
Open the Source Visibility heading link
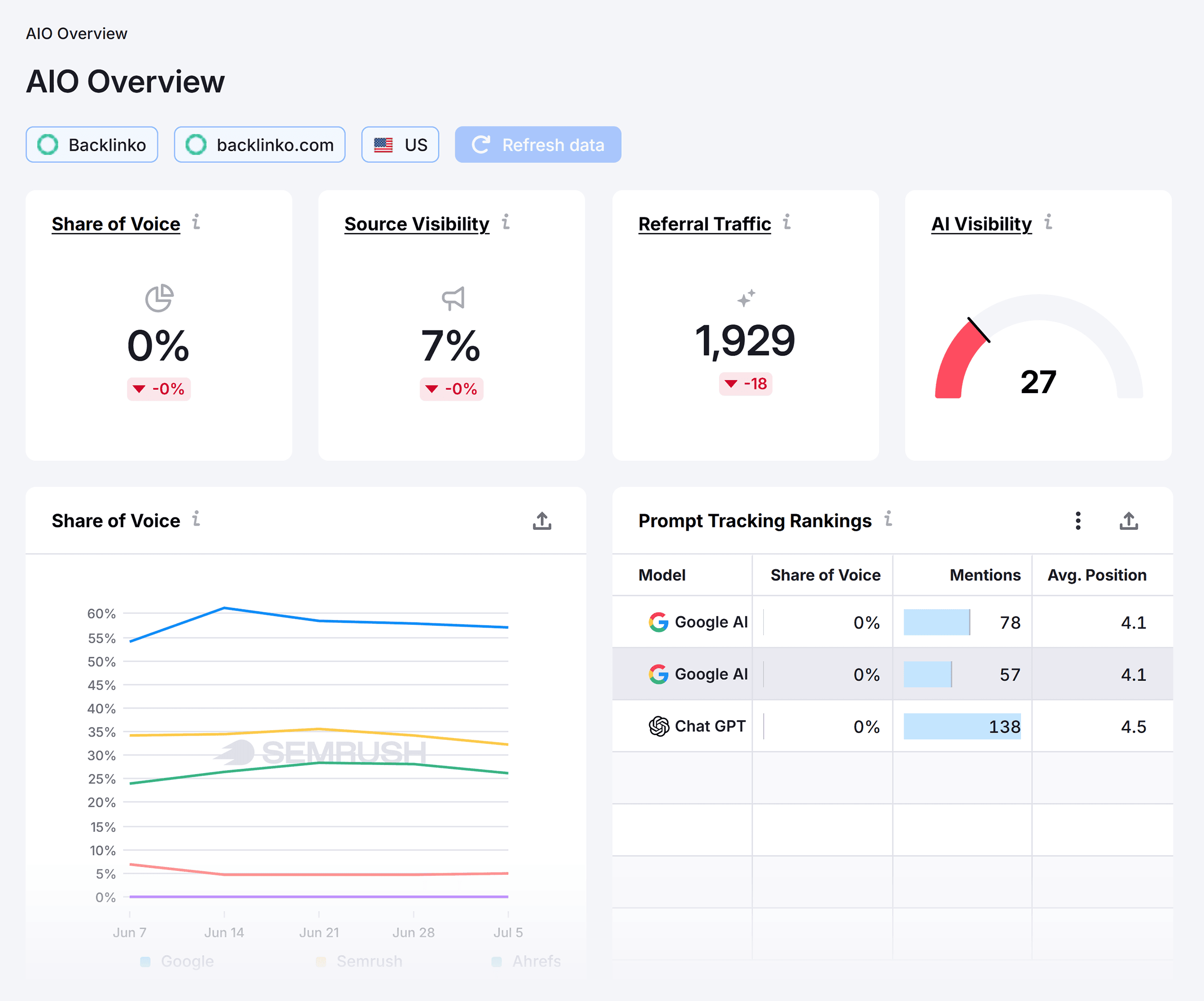pyautogui.click(x=417, y=224)
